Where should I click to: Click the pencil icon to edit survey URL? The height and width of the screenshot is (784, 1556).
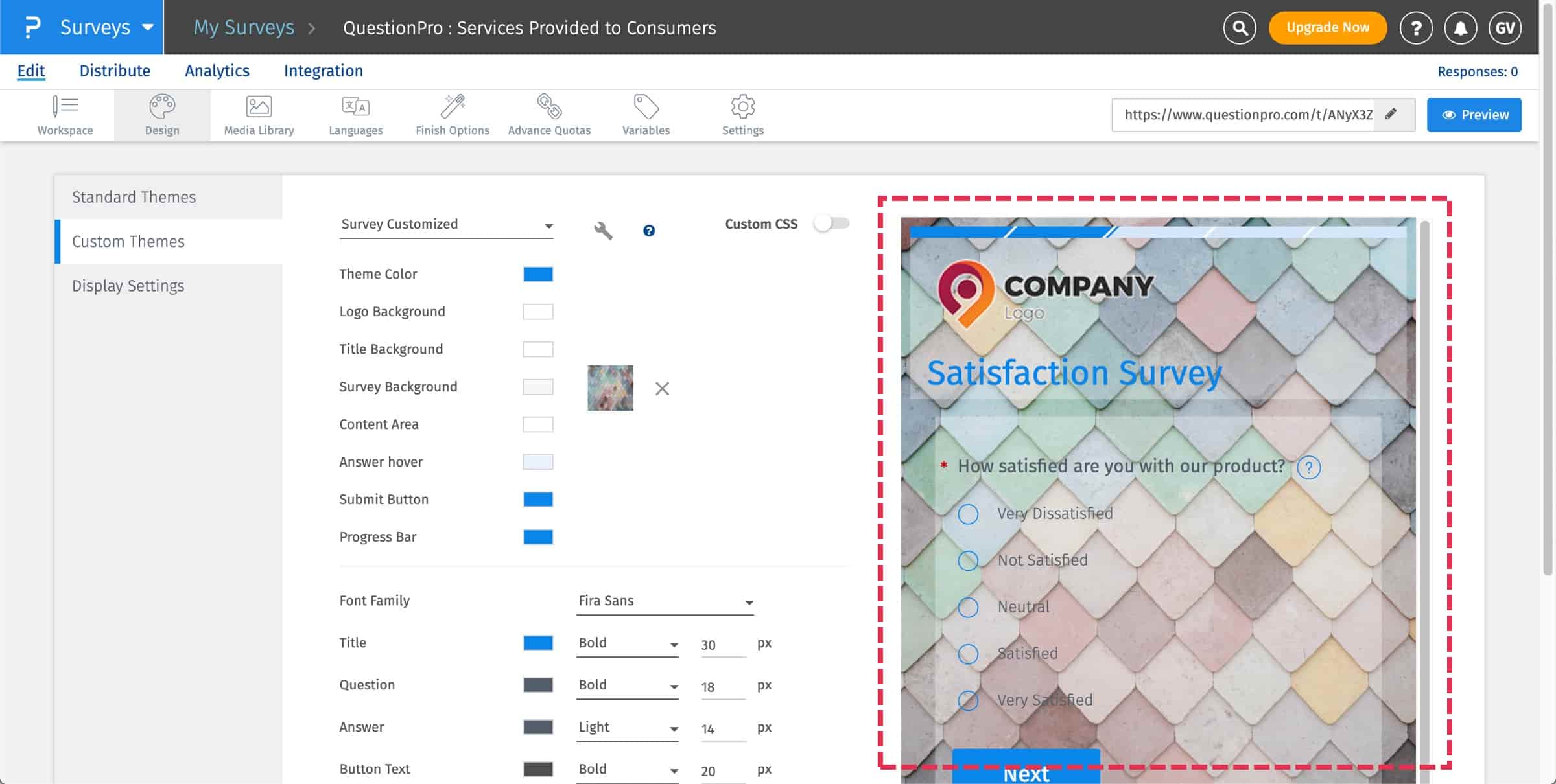pos(1391,115)
